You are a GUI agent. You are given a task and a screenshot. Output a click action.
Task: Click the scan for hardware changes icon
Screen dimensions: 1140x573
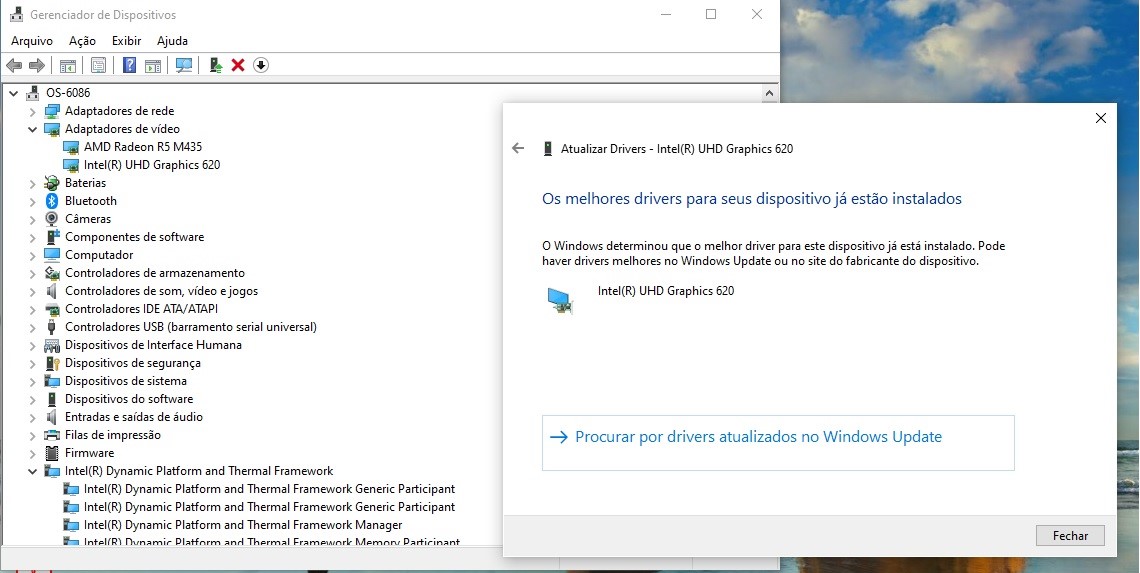click(183, 65)
